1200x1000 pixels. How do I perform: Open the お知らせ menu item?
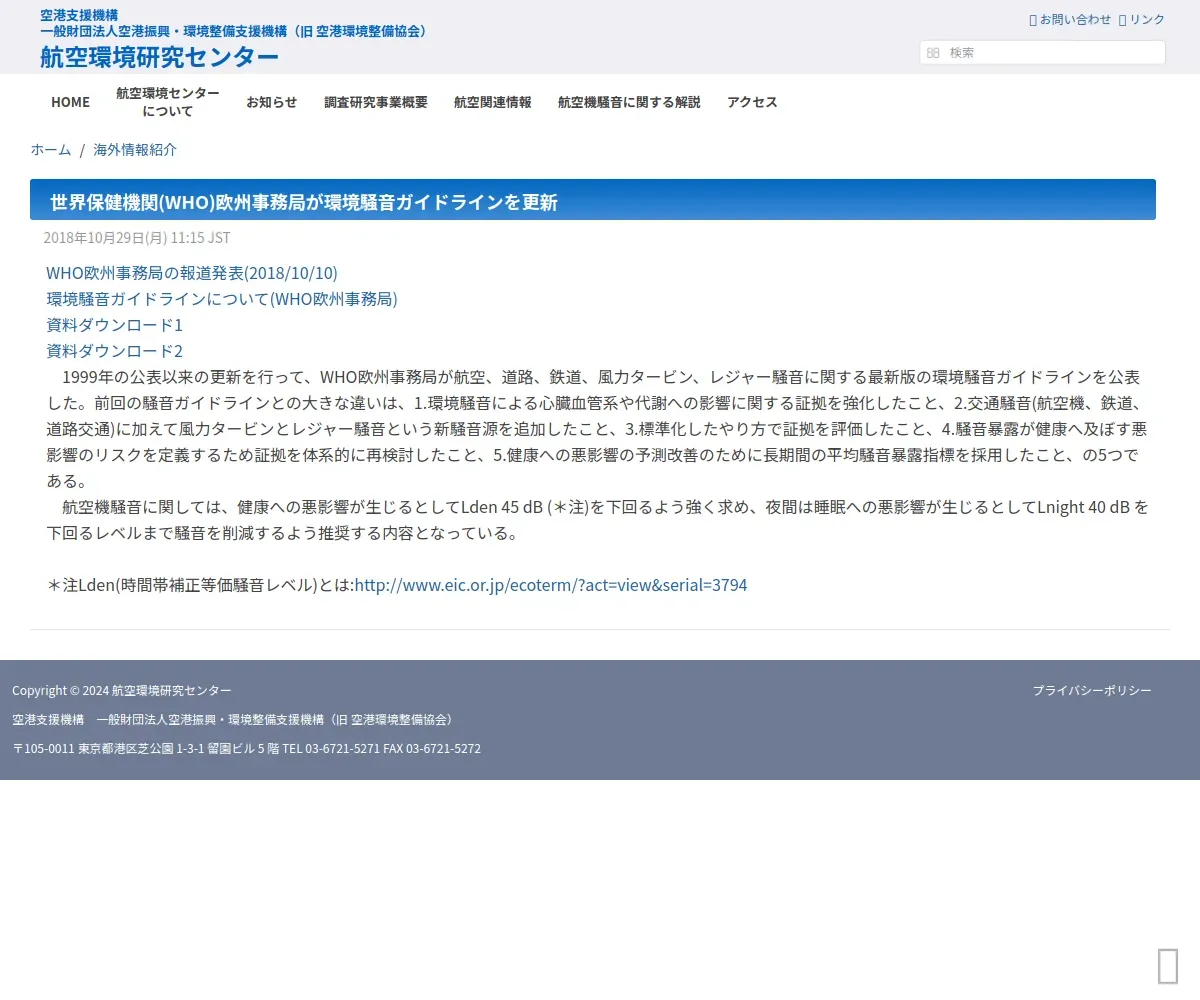(272, 102)
